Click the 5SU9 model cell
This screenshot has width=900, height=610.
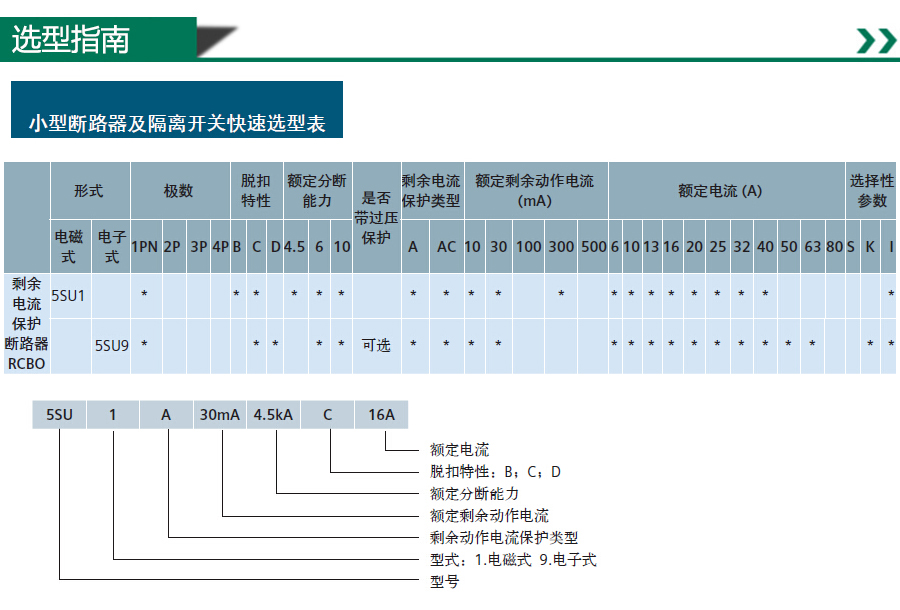click(x=111, y=345)
